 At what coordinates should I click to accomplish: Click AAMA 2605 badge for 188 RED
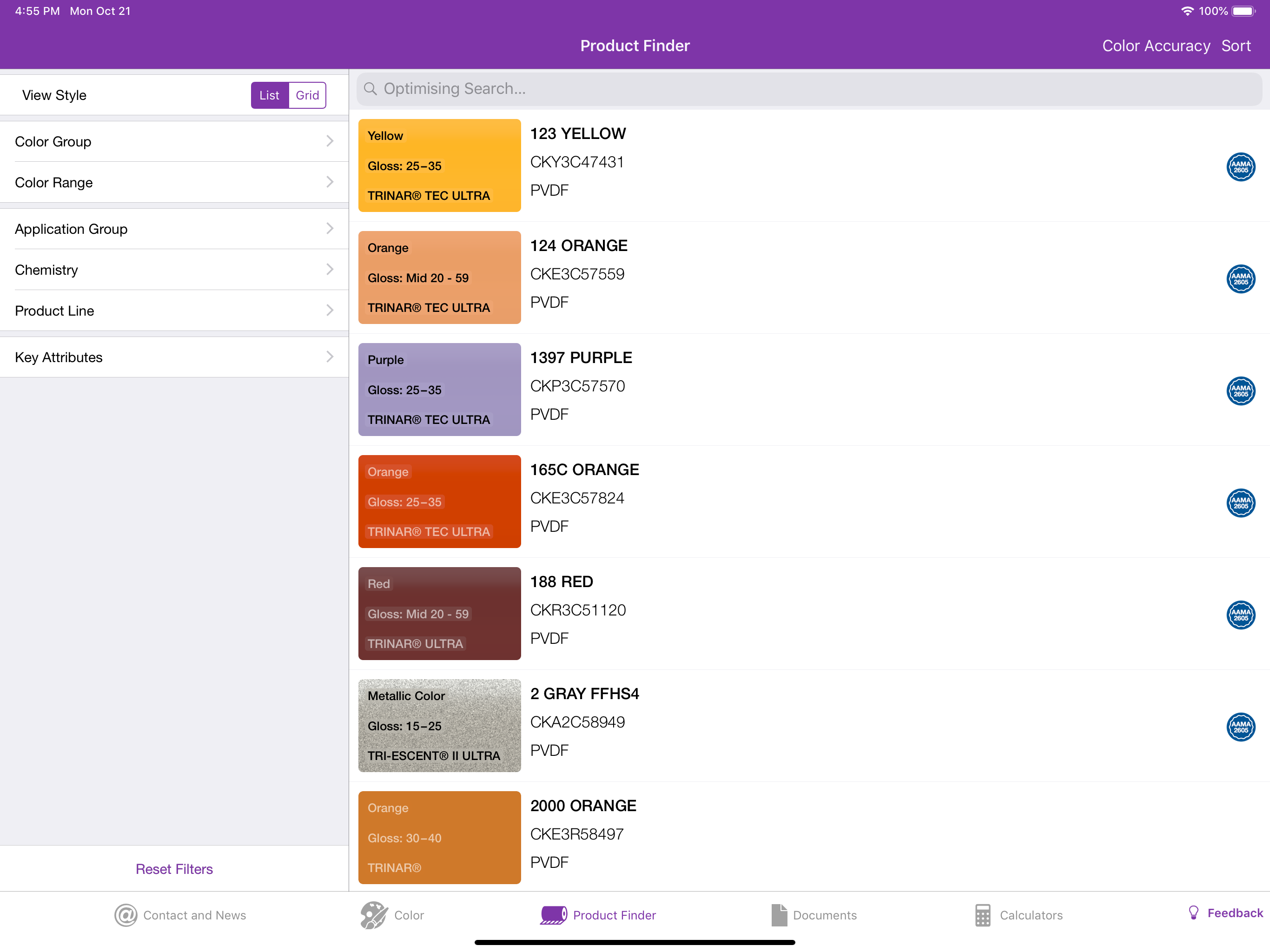point(1240,615)
